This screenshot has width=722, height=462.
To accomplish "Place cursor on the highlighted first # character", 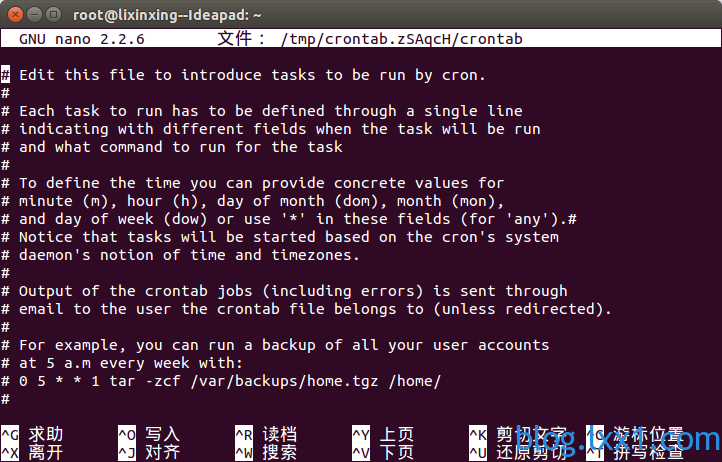I will tap(6, 75).
